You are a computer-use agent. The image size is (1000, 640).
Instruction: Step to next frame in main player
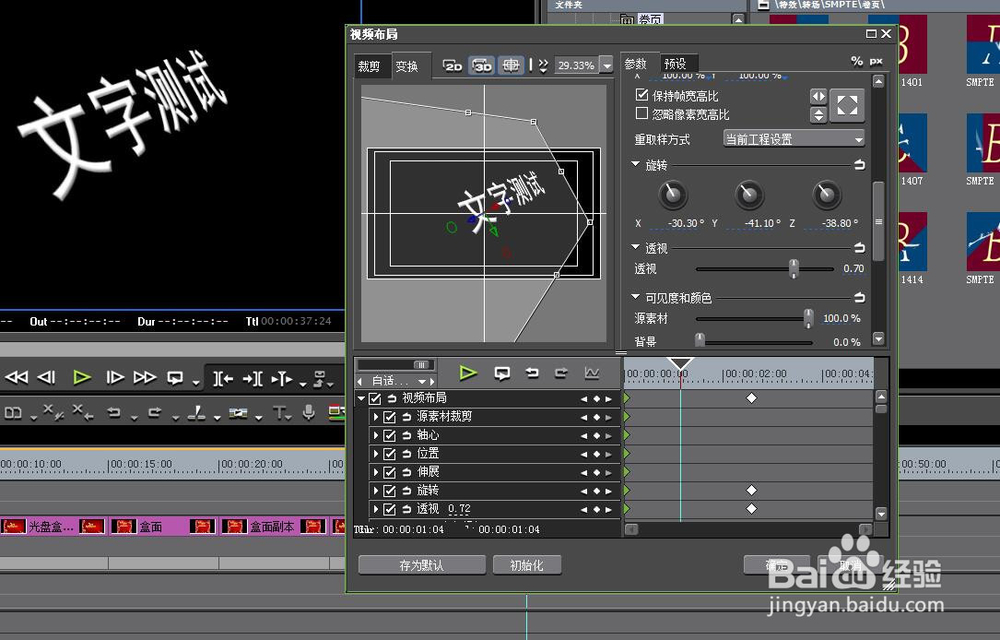(x=115, y=377)
